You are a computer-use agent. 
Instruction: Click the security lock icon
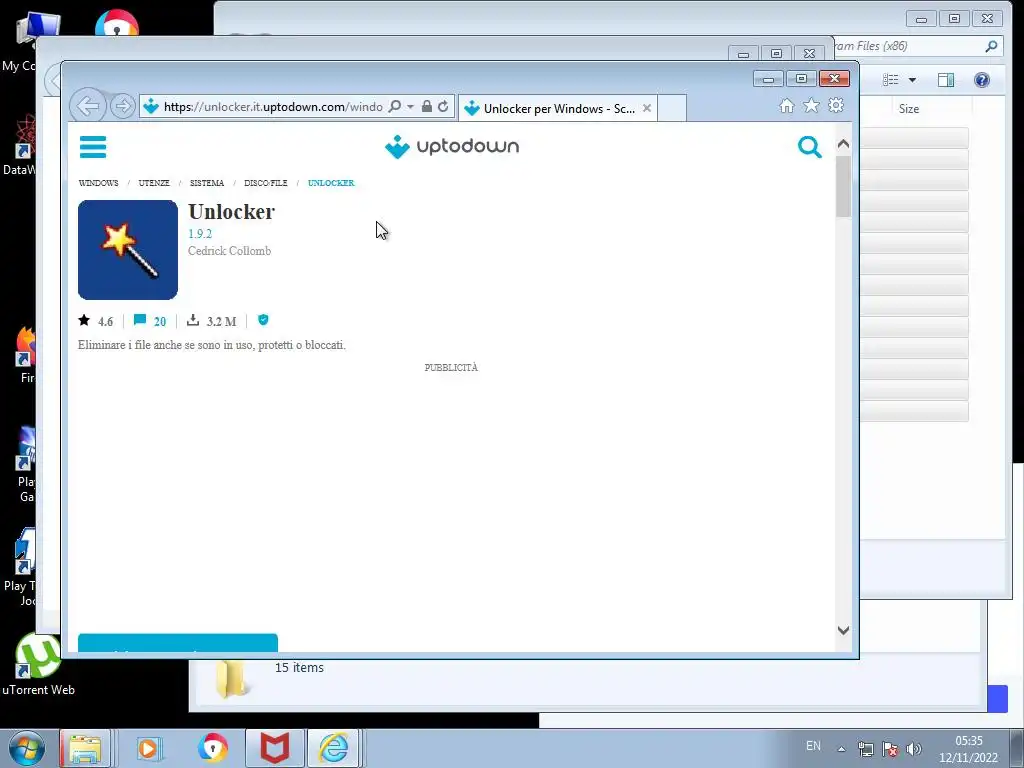[x=426, y=106]
